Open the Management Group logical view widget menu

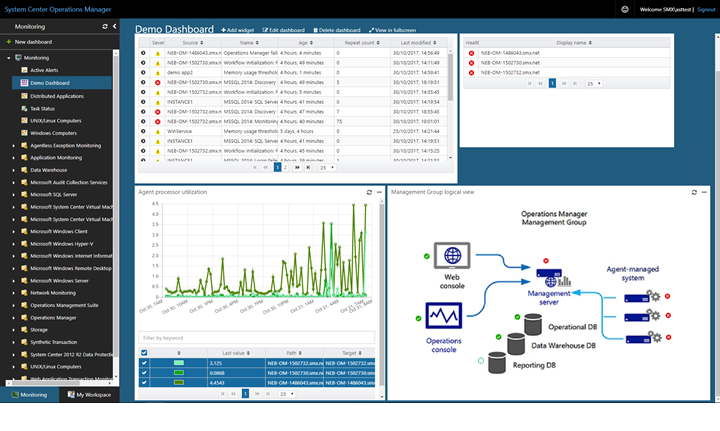pyautogui.click(x=704, y=192)
